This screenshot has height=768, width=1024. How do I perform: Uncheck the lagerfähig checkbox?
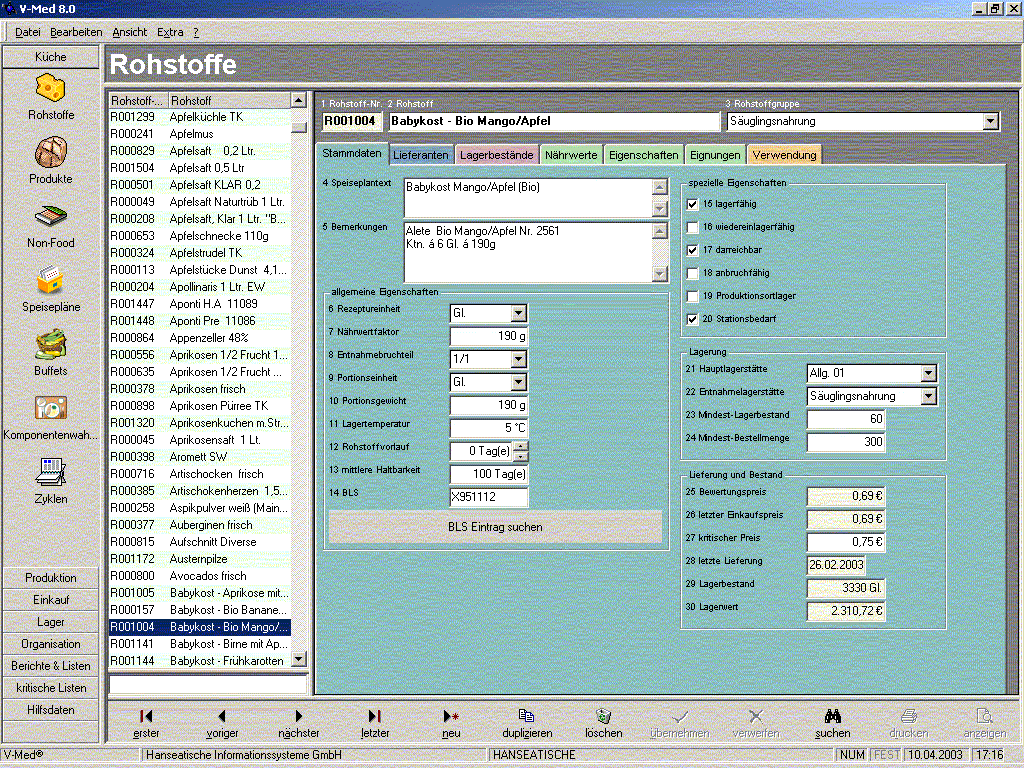click(x=693, y=204)
